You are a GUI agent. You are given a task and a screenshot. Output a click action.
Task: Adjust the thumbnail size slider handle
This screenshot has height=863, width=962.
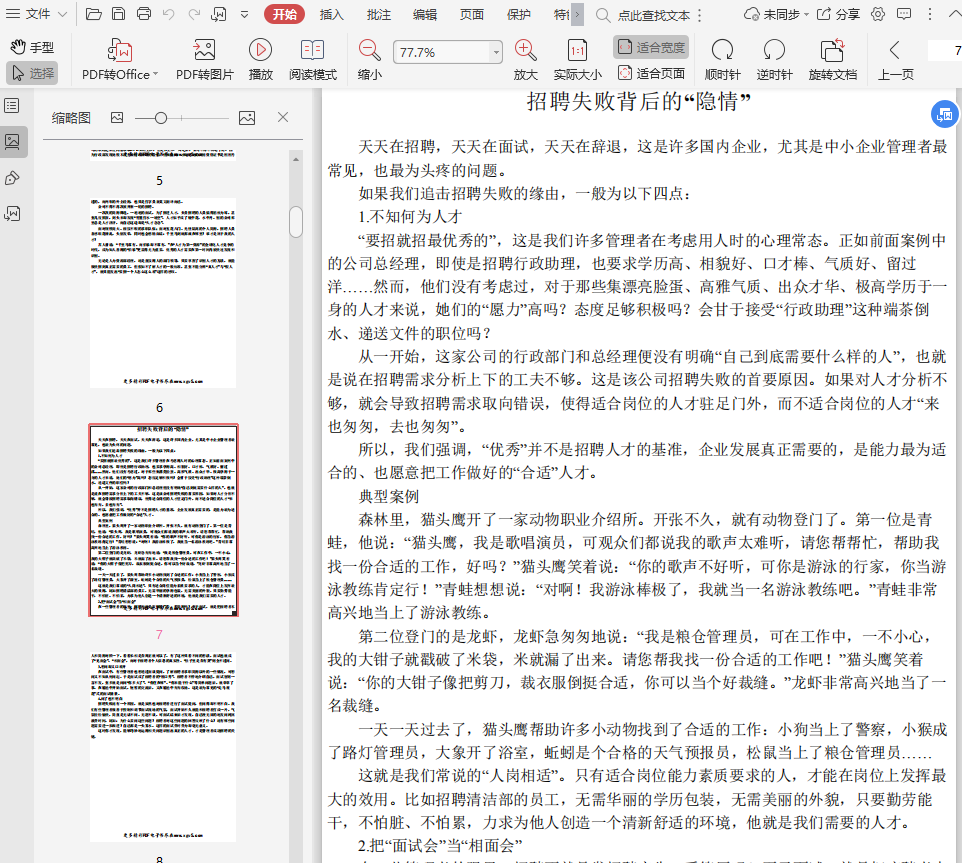click(161, 118)
